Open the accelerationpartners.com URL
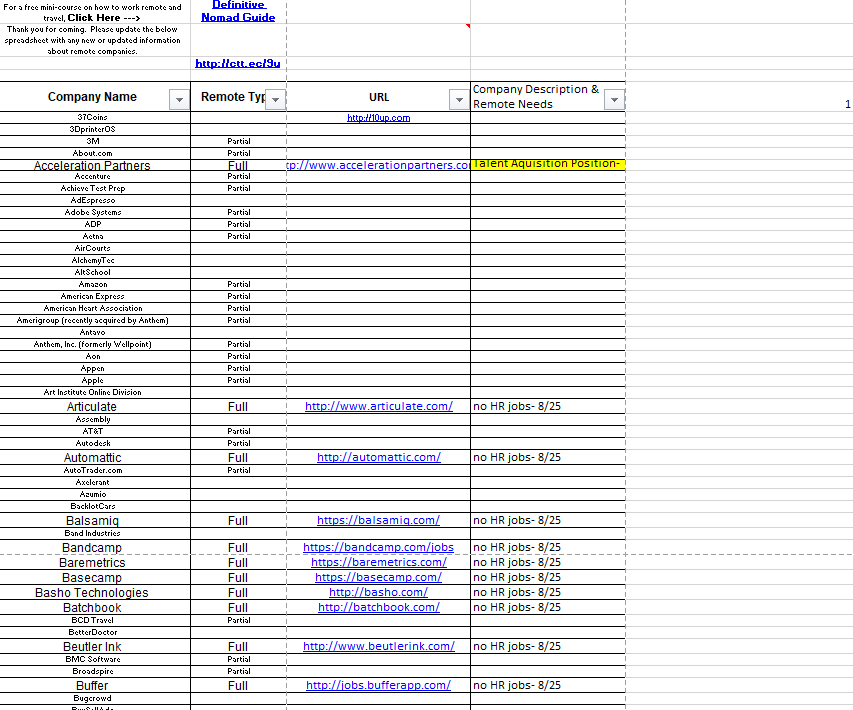The height and width of the screenshot is (710, 854). pos(379,165)
